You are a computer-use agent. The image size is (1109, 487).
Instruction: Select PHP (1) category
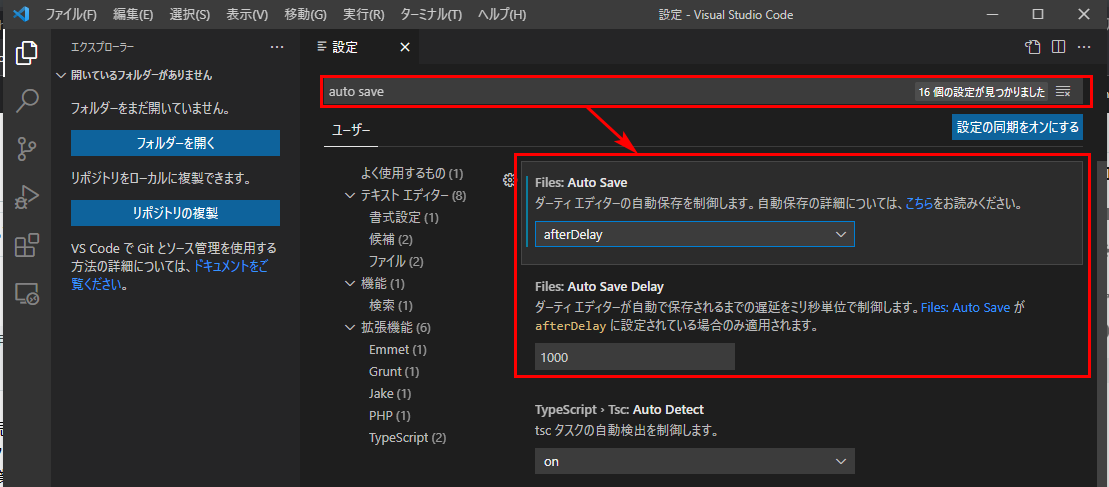[390, 416]
